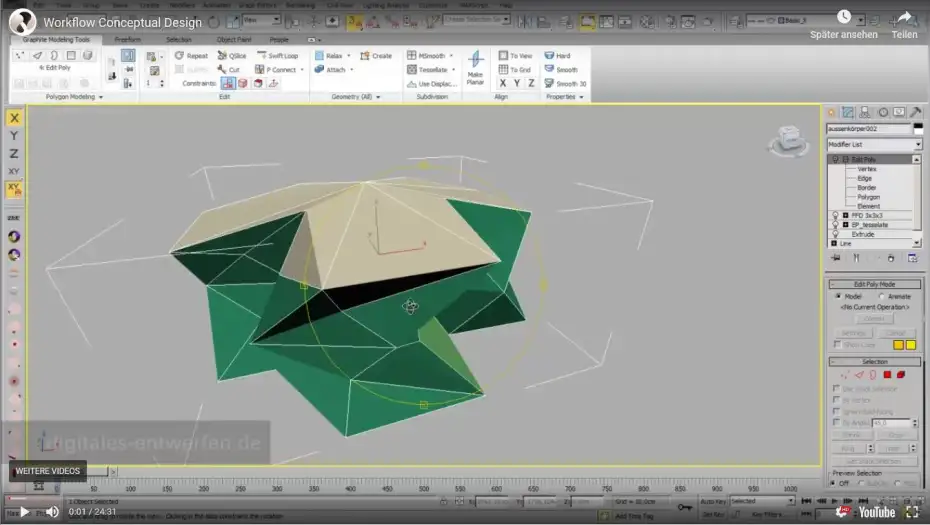The image size is (930, 525).
Task: Open the Motion panel tab icon
Action: coord(883,112)
